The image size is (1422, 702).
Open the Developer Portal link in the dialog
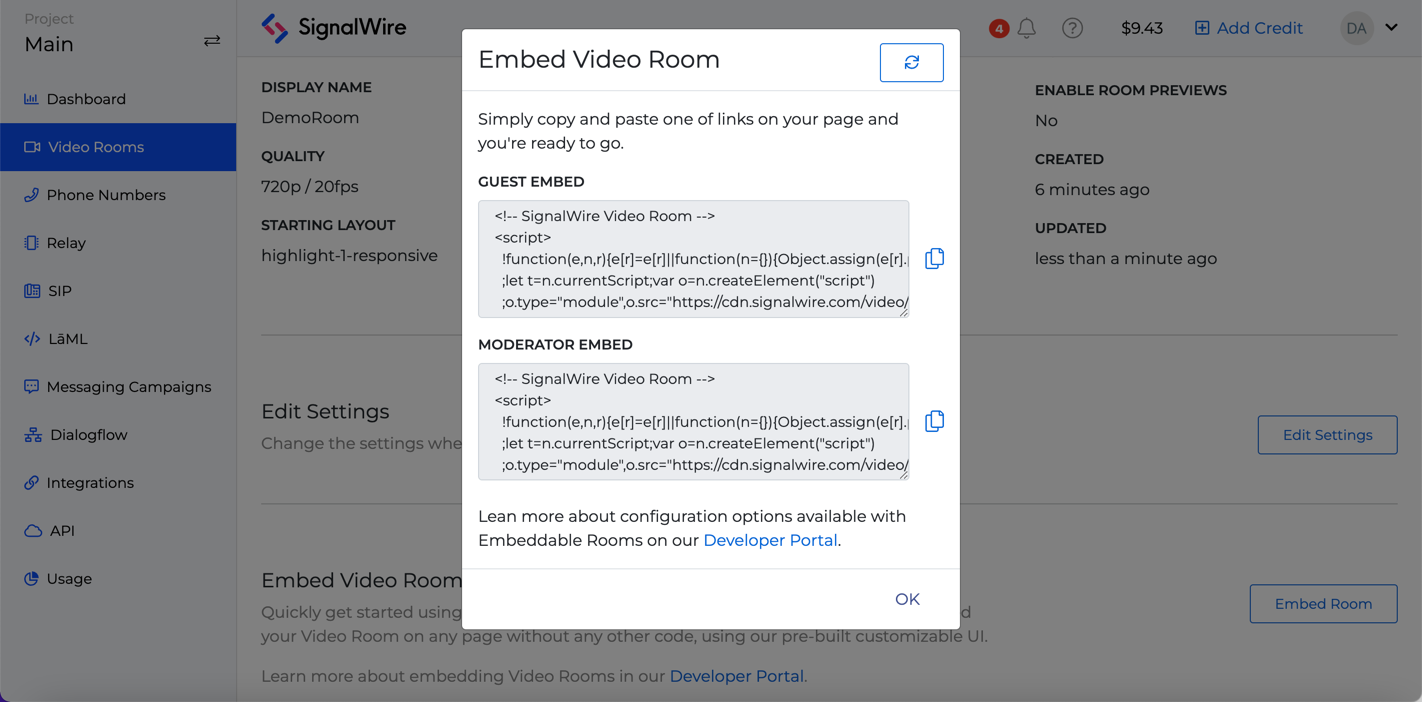click(770, 540)
